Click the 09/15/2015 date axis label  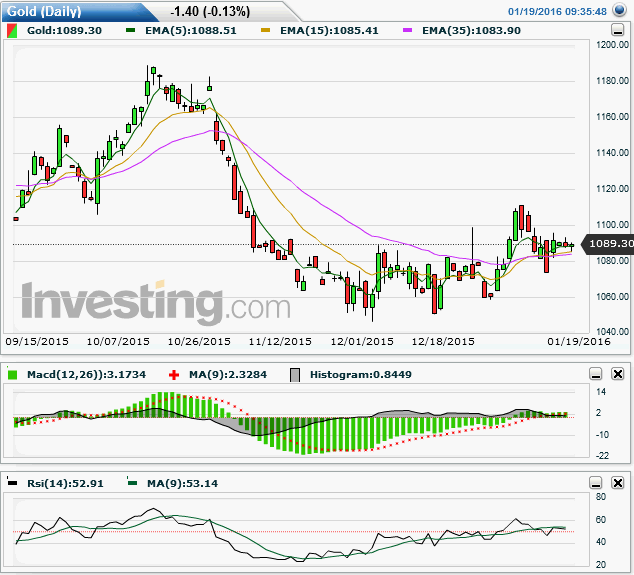point(37,342)
